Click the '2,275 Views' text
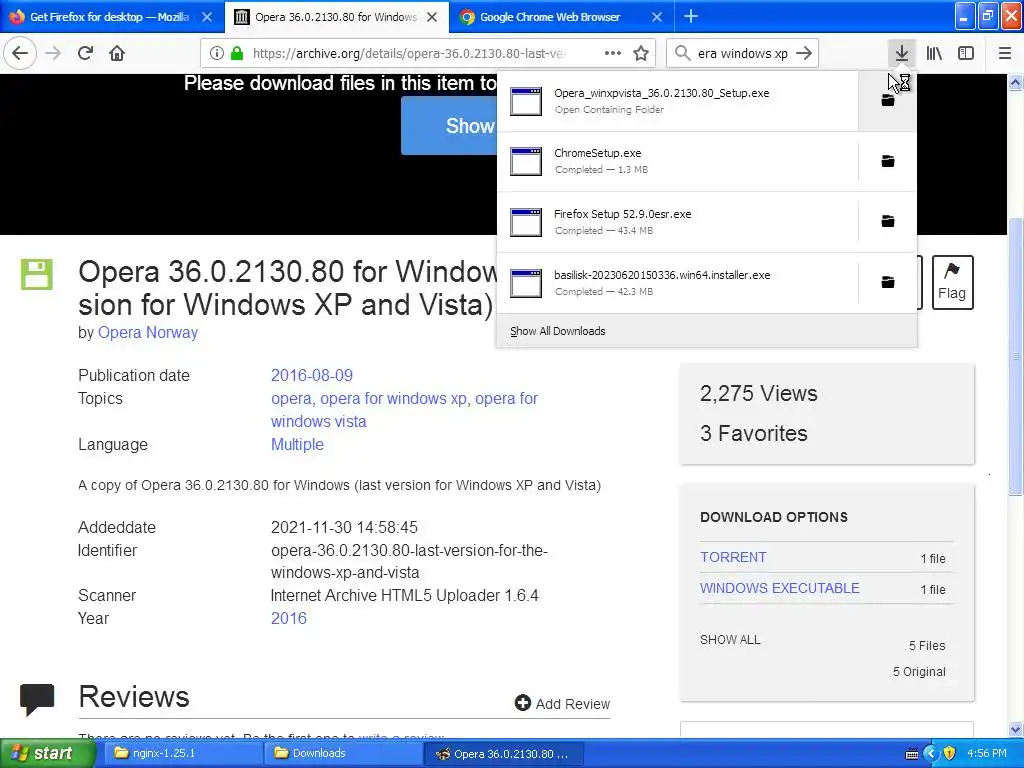 (x=758, y=393)
